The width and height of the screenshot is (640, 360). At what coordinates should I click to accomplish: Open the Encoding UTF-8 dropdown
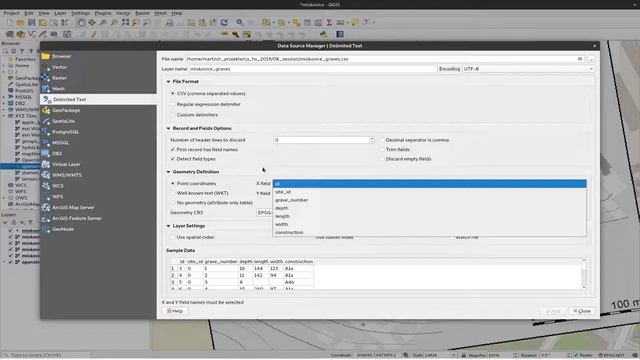click(x=528, y=69)
